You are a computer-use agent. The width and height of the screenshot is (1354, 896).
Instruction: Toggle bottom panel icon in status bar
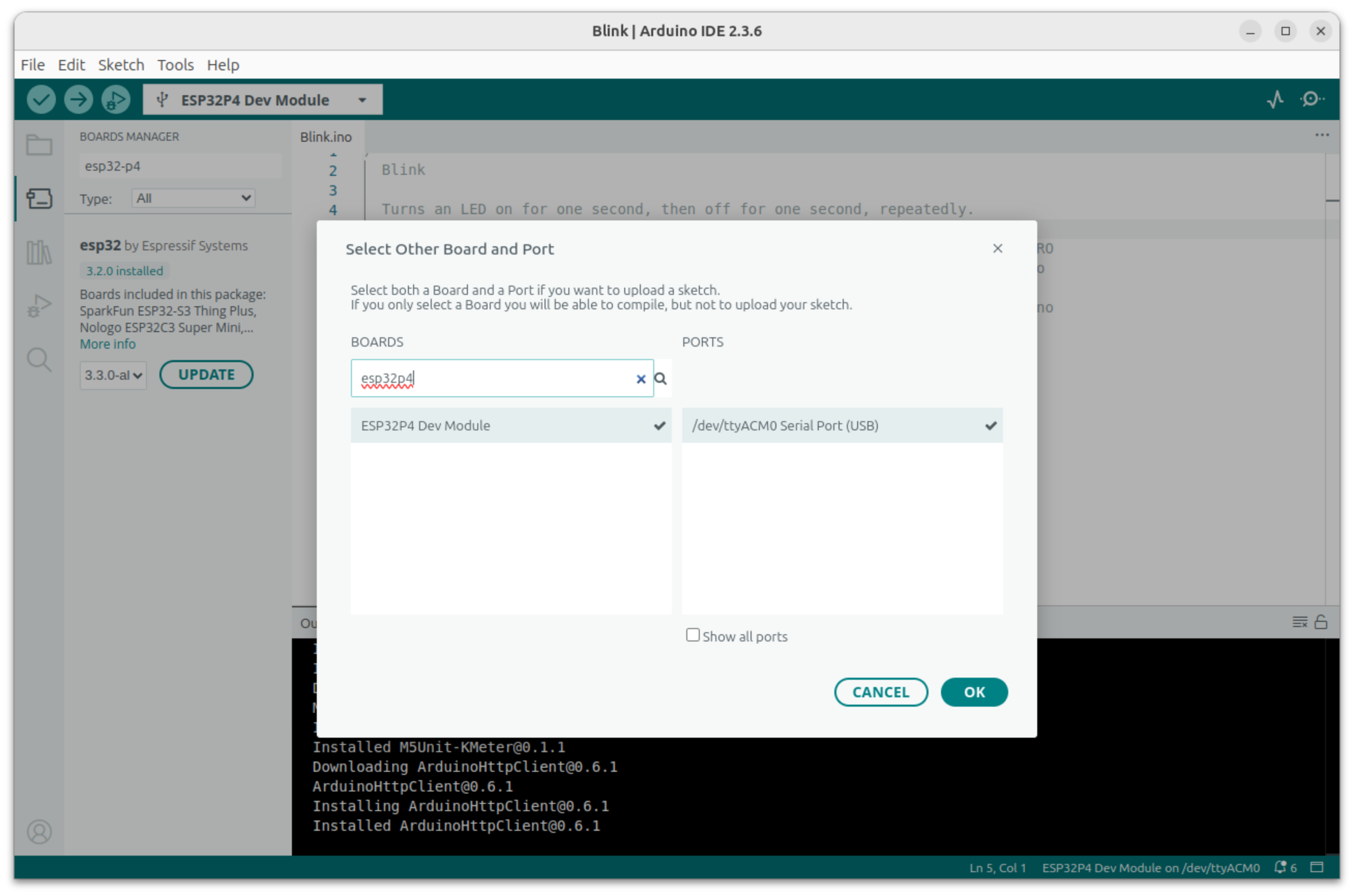click(1317, 868)
